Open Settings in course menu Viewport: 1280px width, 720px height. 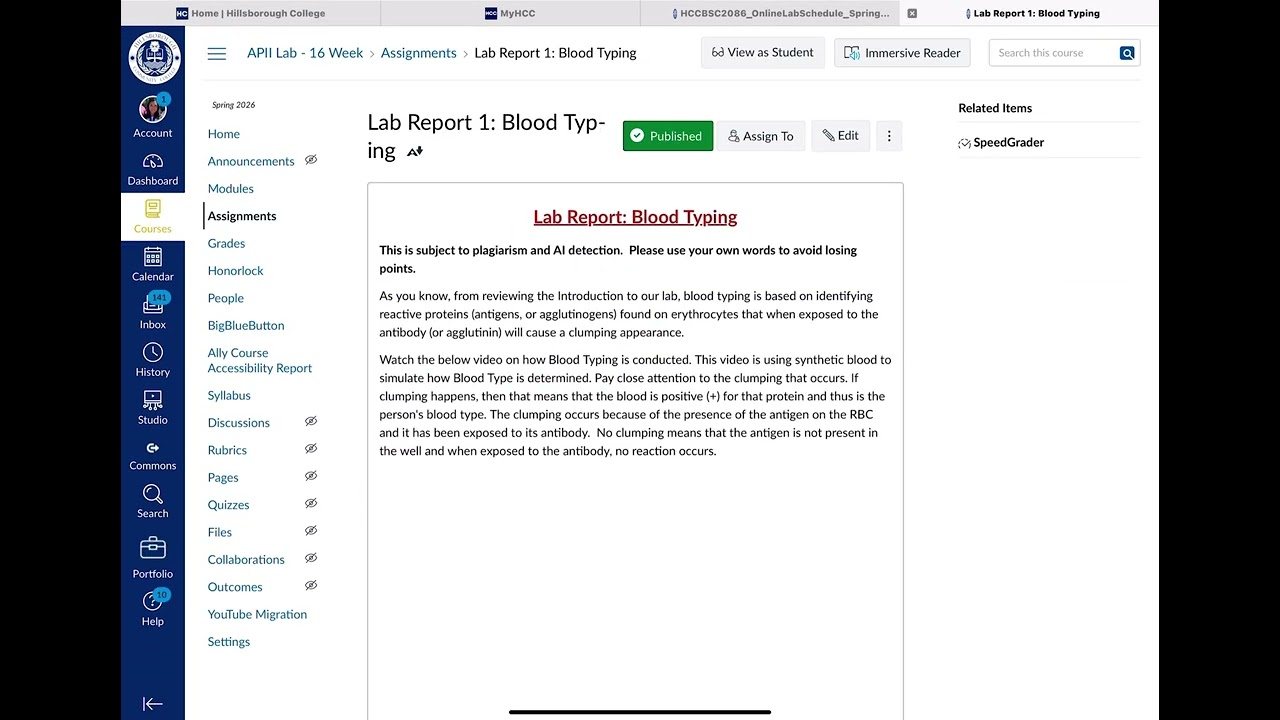[229, 642]
